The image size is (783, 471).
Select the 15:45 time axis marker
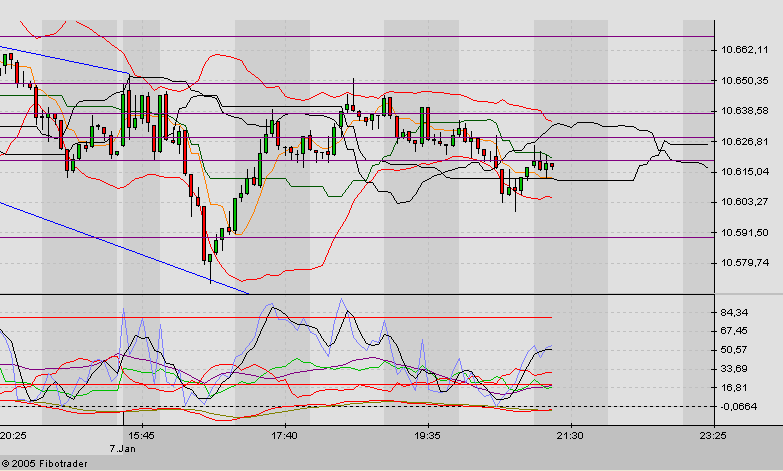click(140, 436)
